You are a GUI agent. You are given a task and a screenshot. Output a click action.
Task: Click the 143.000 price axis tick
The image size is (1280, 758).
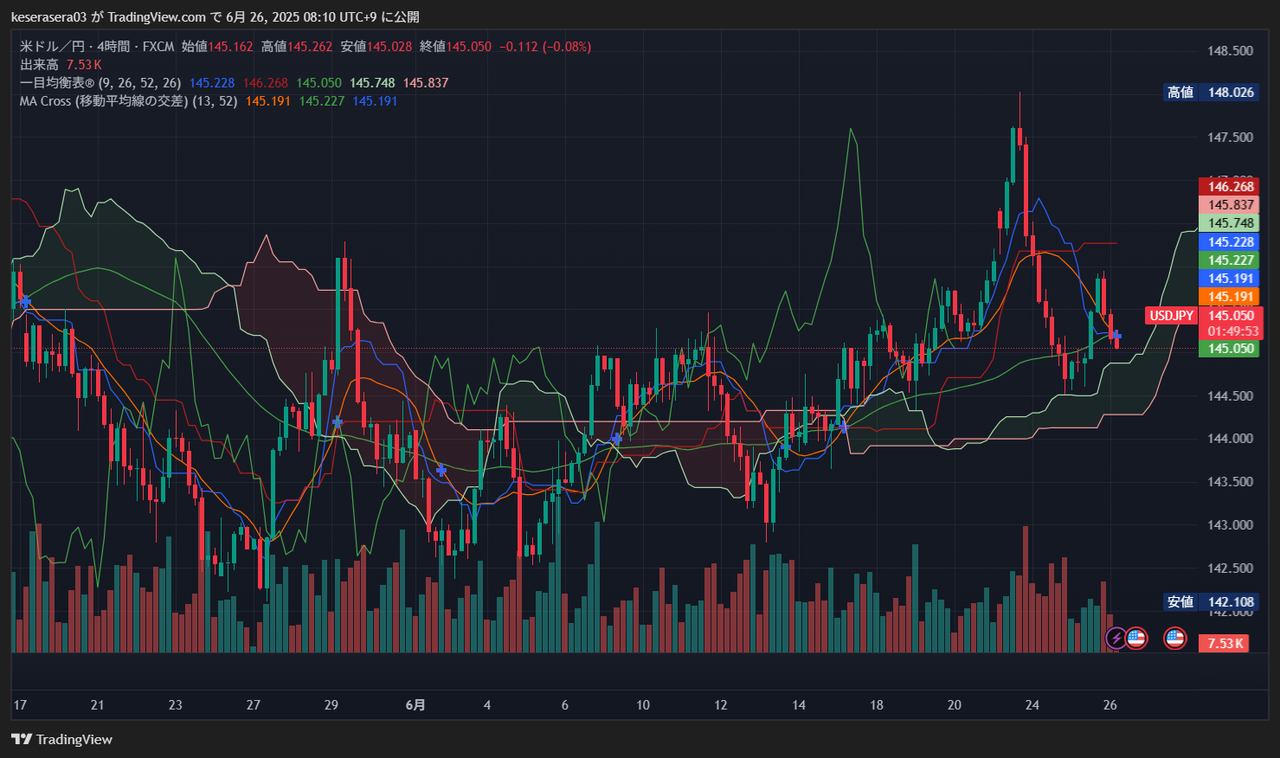[1231, 525]
